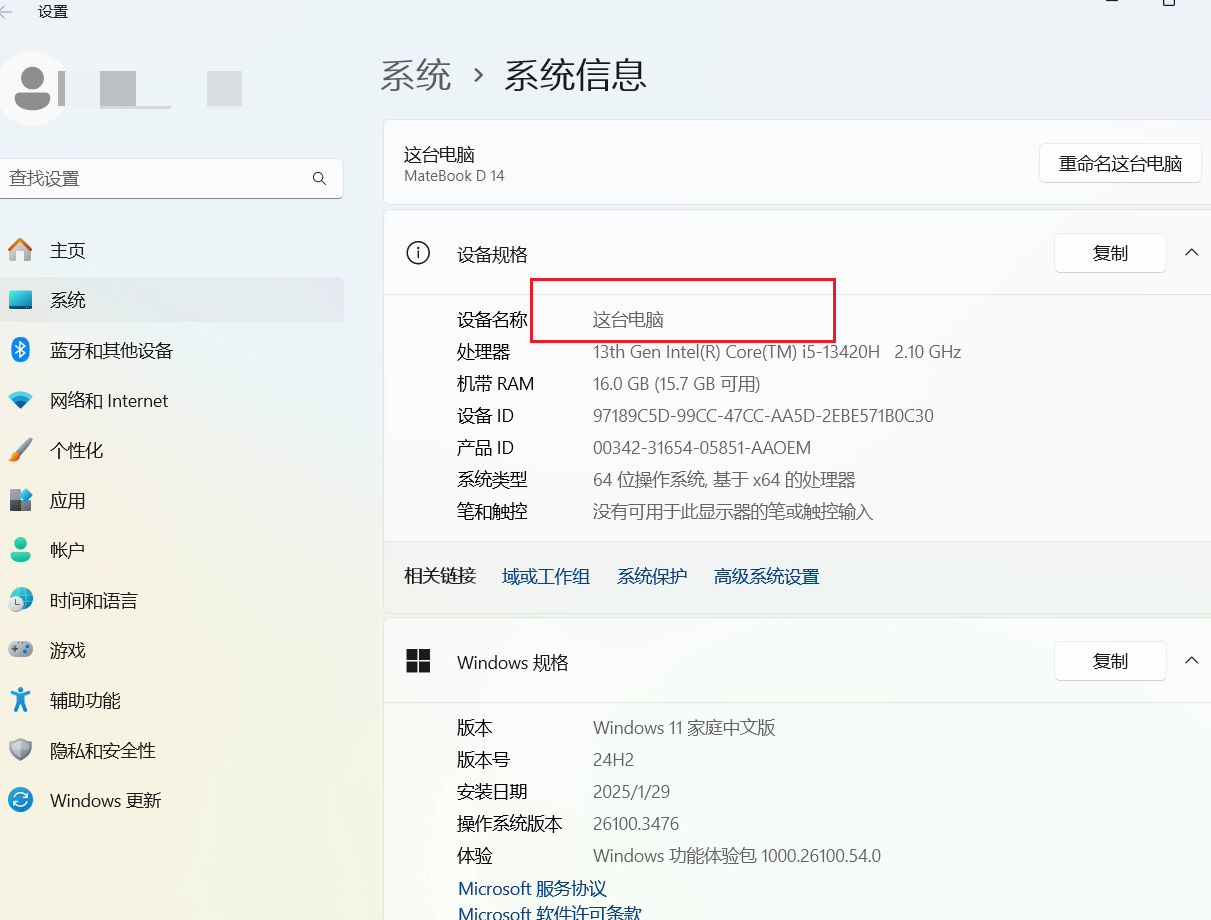The height and width of the screenshot is (920, 1211).
Task: Click the network Wi-Fi icon in sidebar
Action: (20, 400)
